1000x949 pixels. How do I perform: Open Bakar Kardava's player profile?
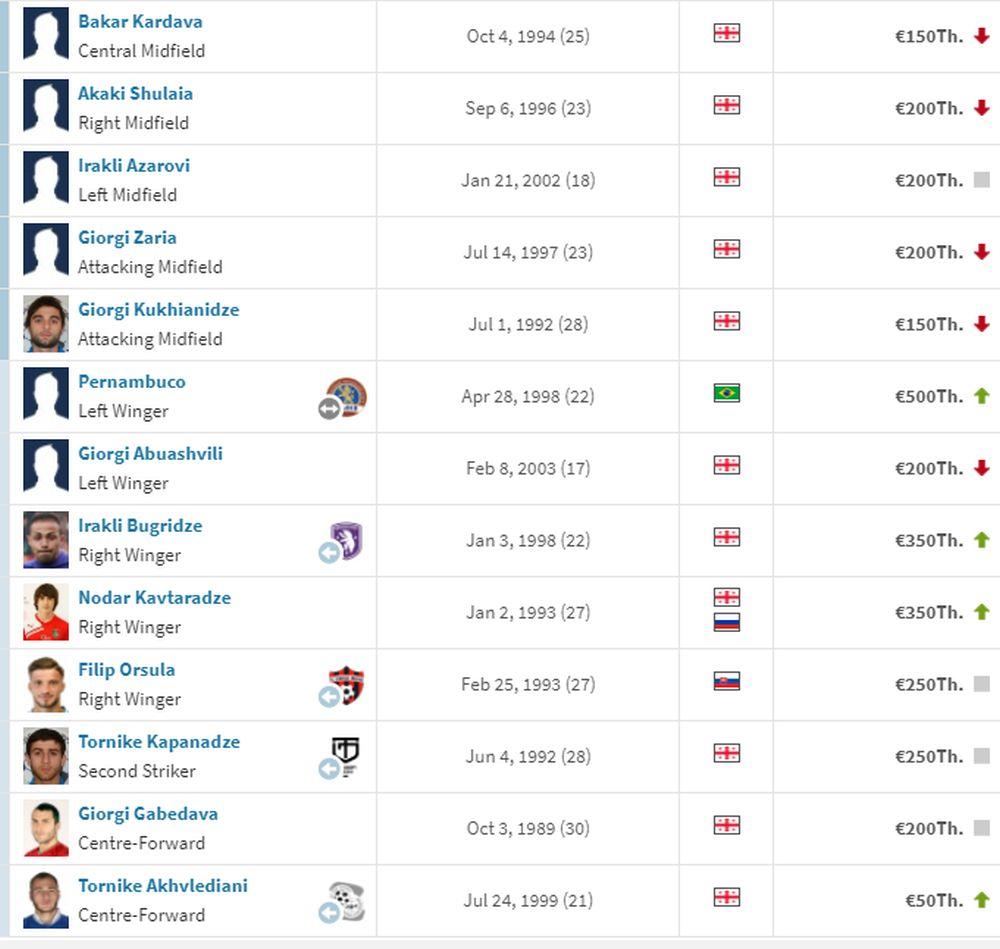(140, 21)
